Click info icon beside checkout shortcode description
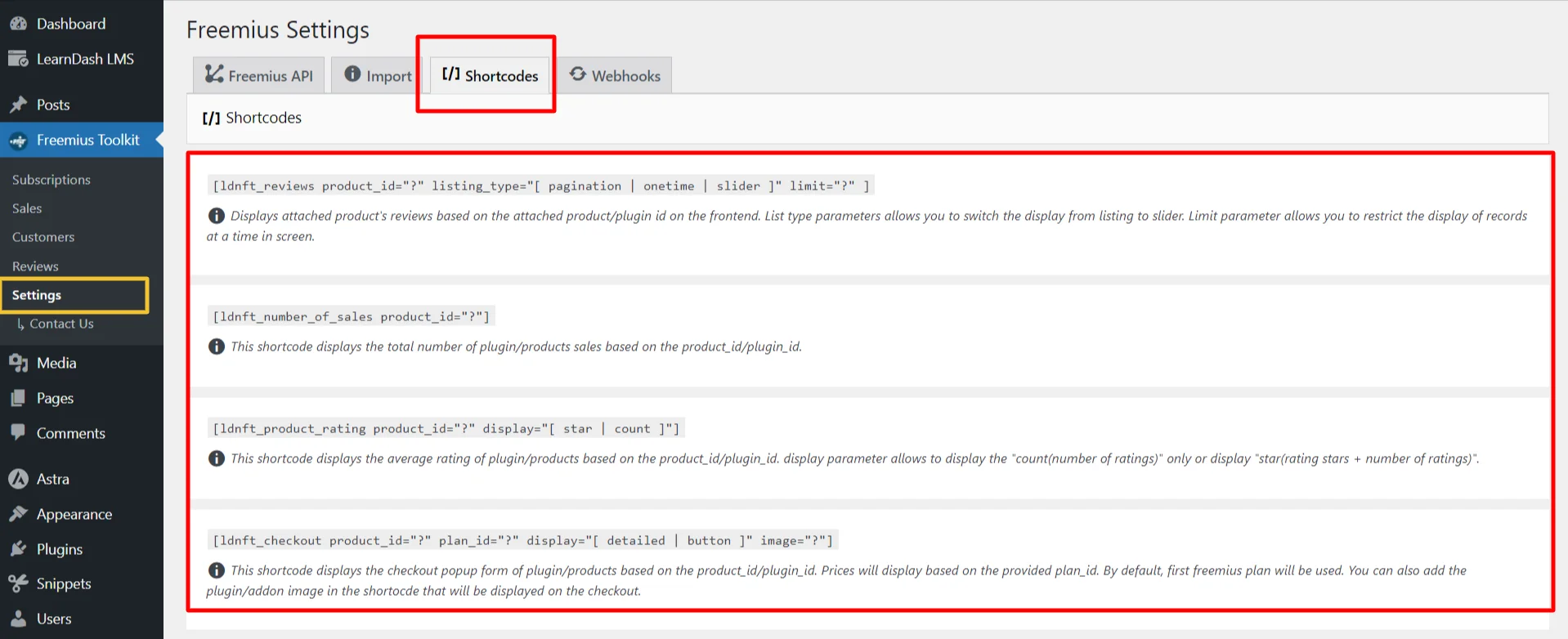This screenshot has height=639, width=1568. (x=217, y=570)
